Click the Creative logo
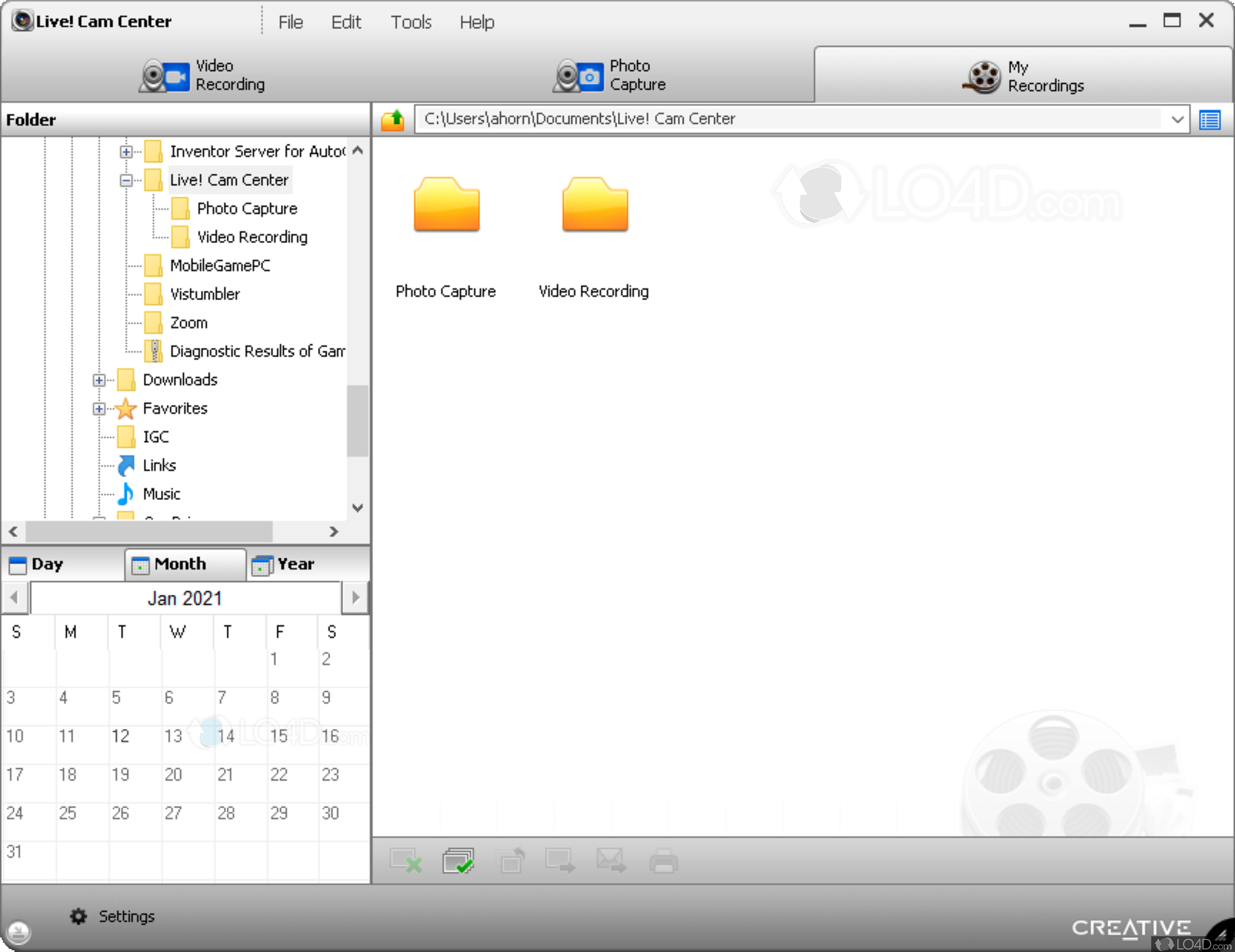1235x952 pixels. [1131, 928]
